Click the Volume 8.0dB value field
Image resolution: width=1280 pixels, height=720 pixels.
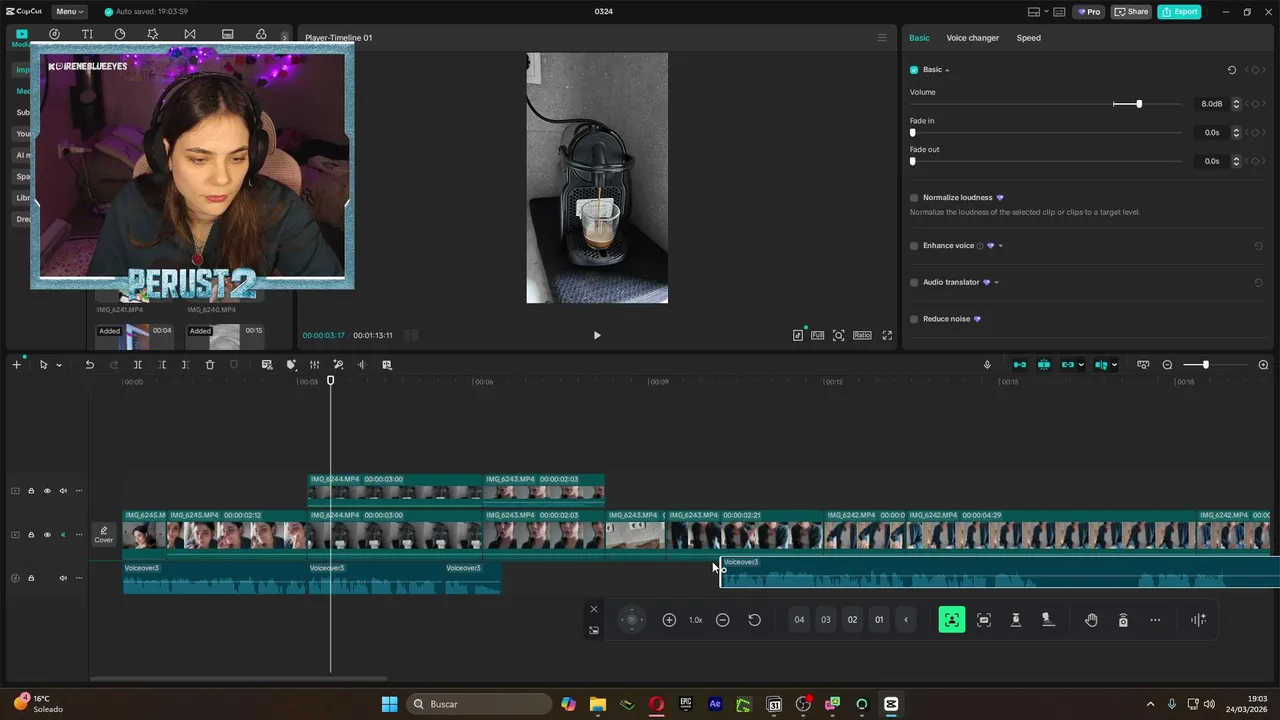[x=1211, y=104]
